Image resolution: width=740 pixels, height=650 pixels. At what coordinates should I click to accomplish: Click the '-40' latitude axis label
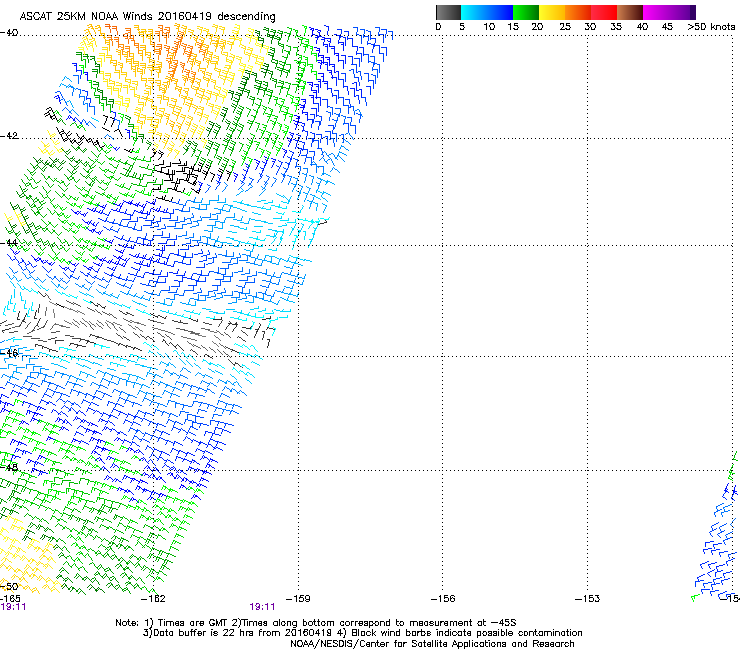point(9,33)
